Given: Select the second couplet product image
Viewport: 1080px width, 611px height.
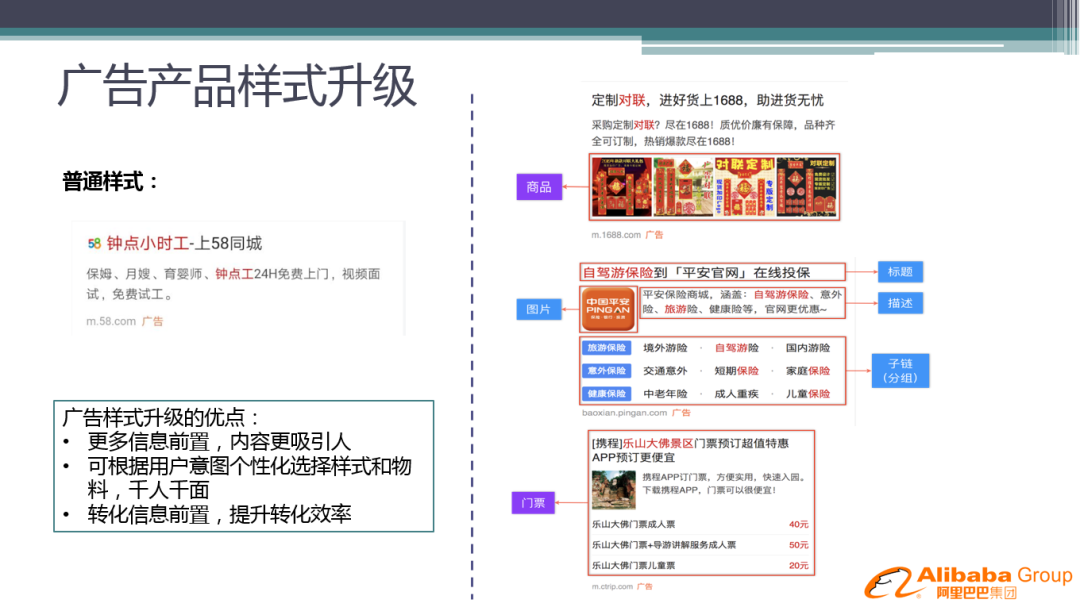Looking at the screenshot, I should click(683, 187).
